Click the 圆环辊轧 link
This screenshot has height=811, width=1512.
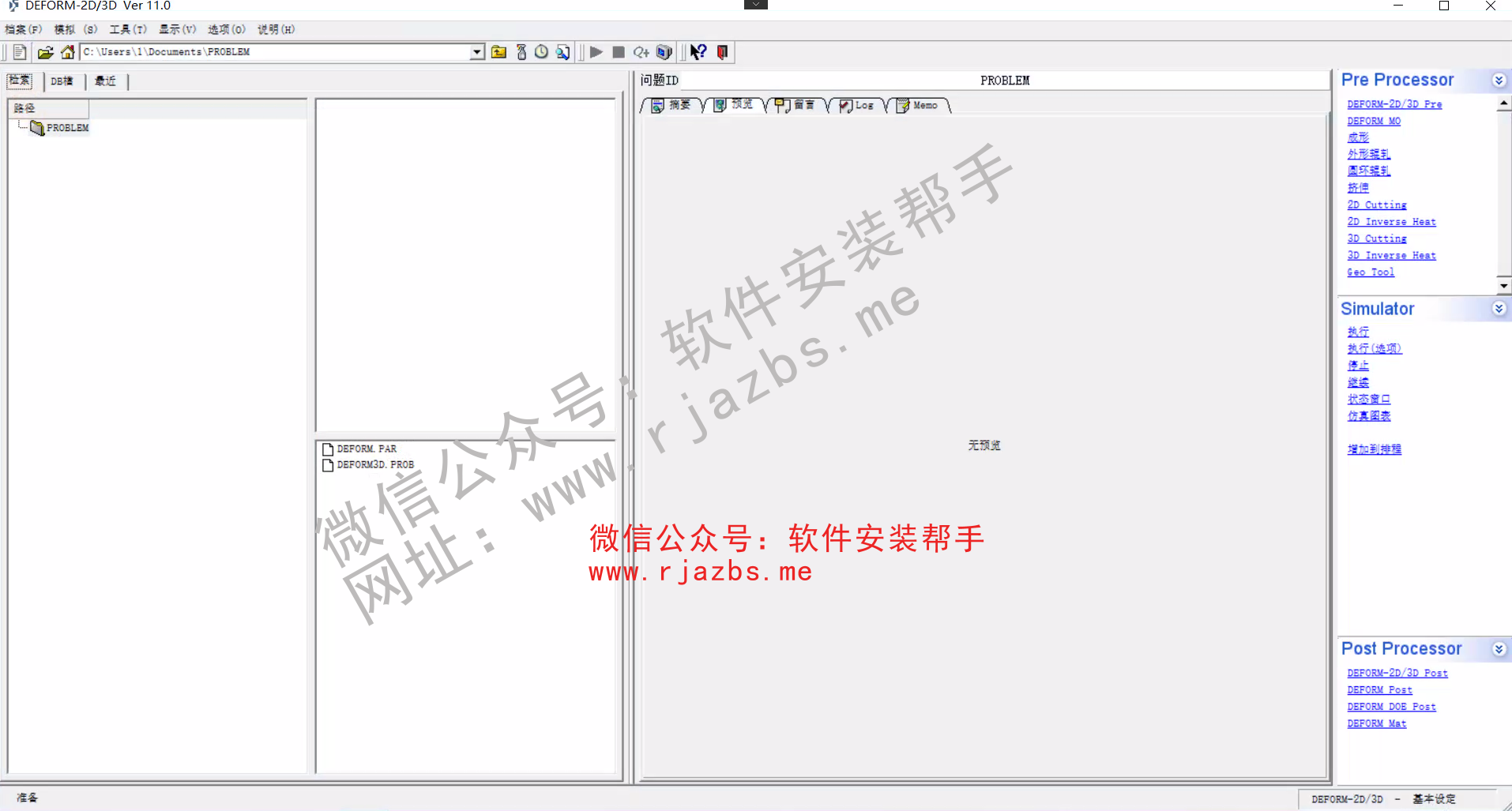[1368, 171]
